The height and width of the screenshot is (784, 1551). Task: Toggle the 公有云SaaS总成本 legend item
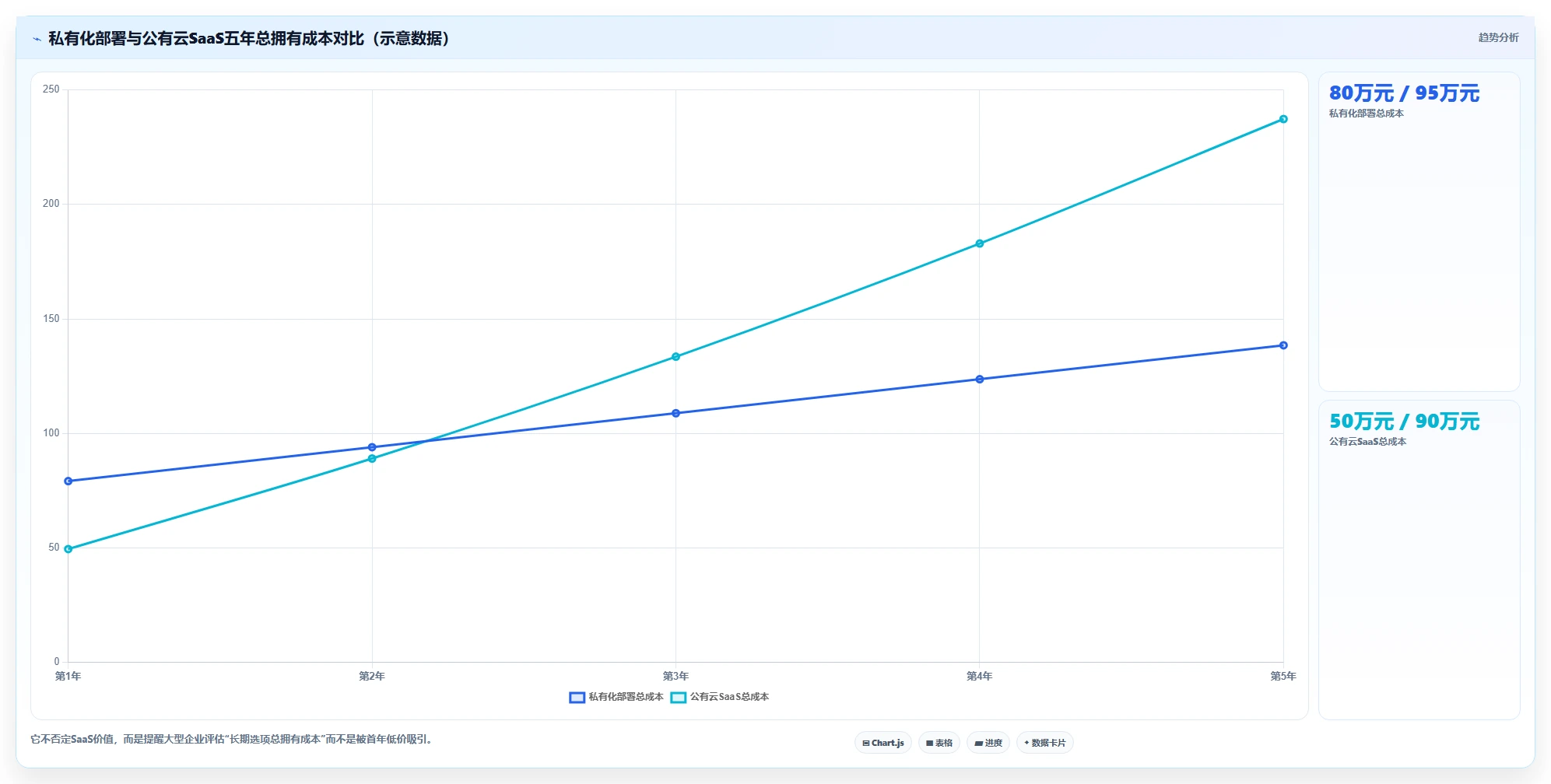(720, 697)
